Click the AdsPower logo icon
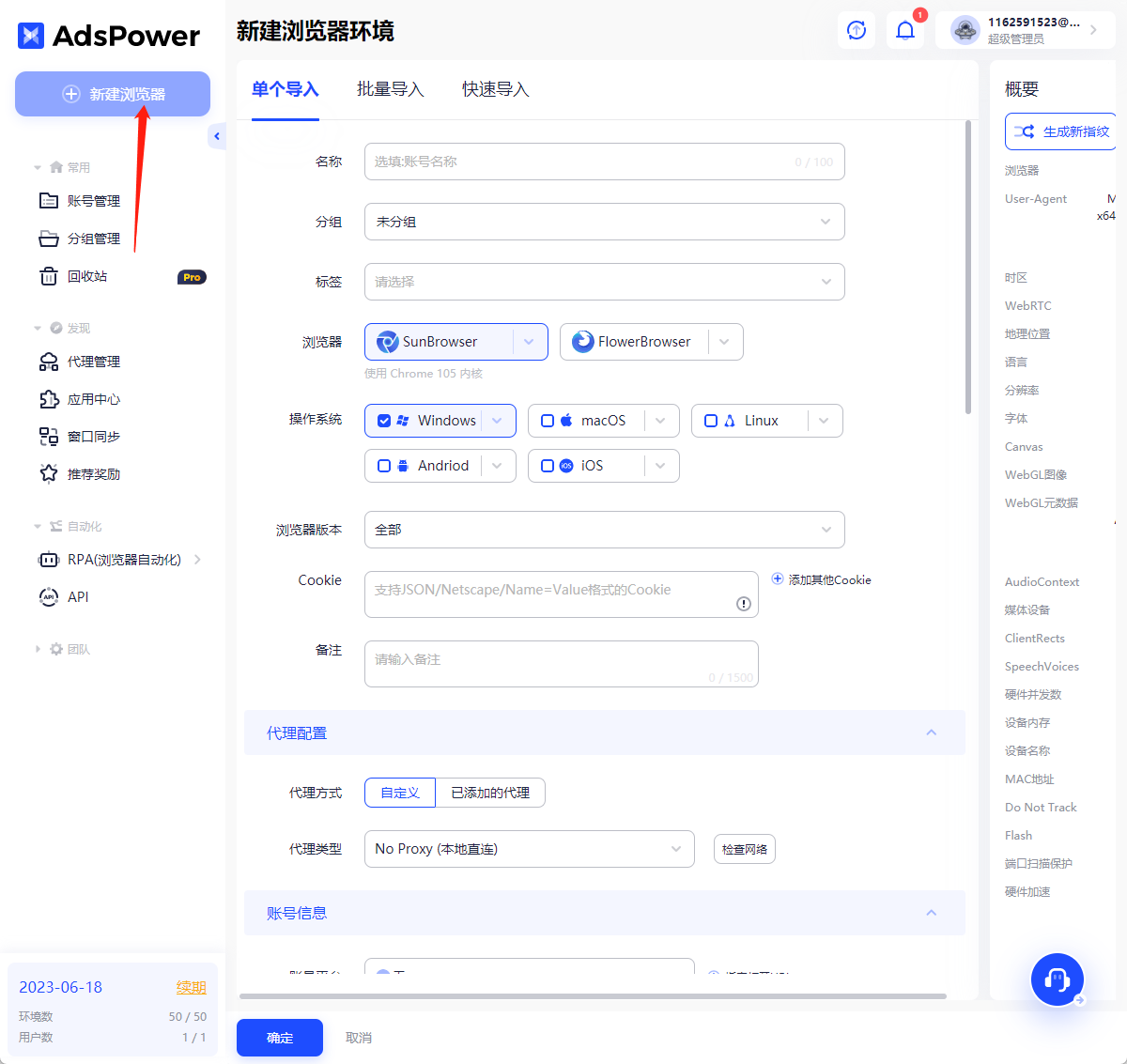1127x1064 pixels. 31,36
